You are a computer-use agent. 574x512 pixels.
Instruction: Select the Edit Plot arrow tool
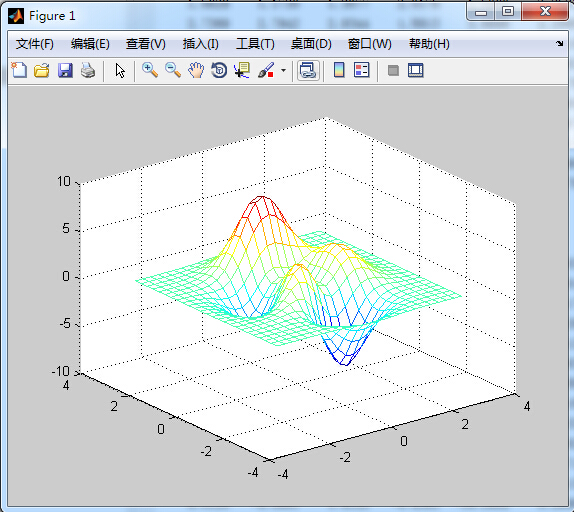click(120, 70)
